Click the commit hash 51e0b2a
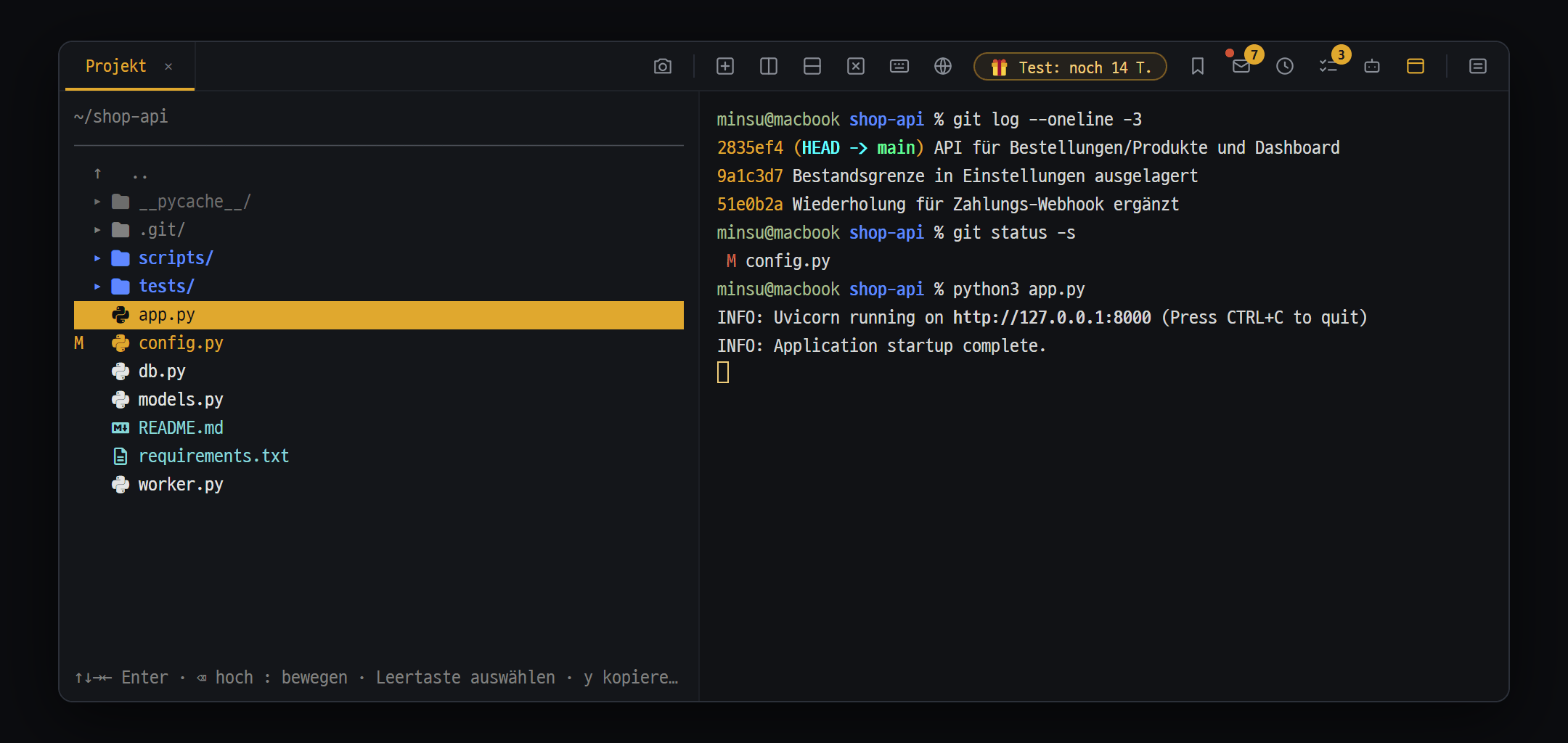 (x=750, y=205)
